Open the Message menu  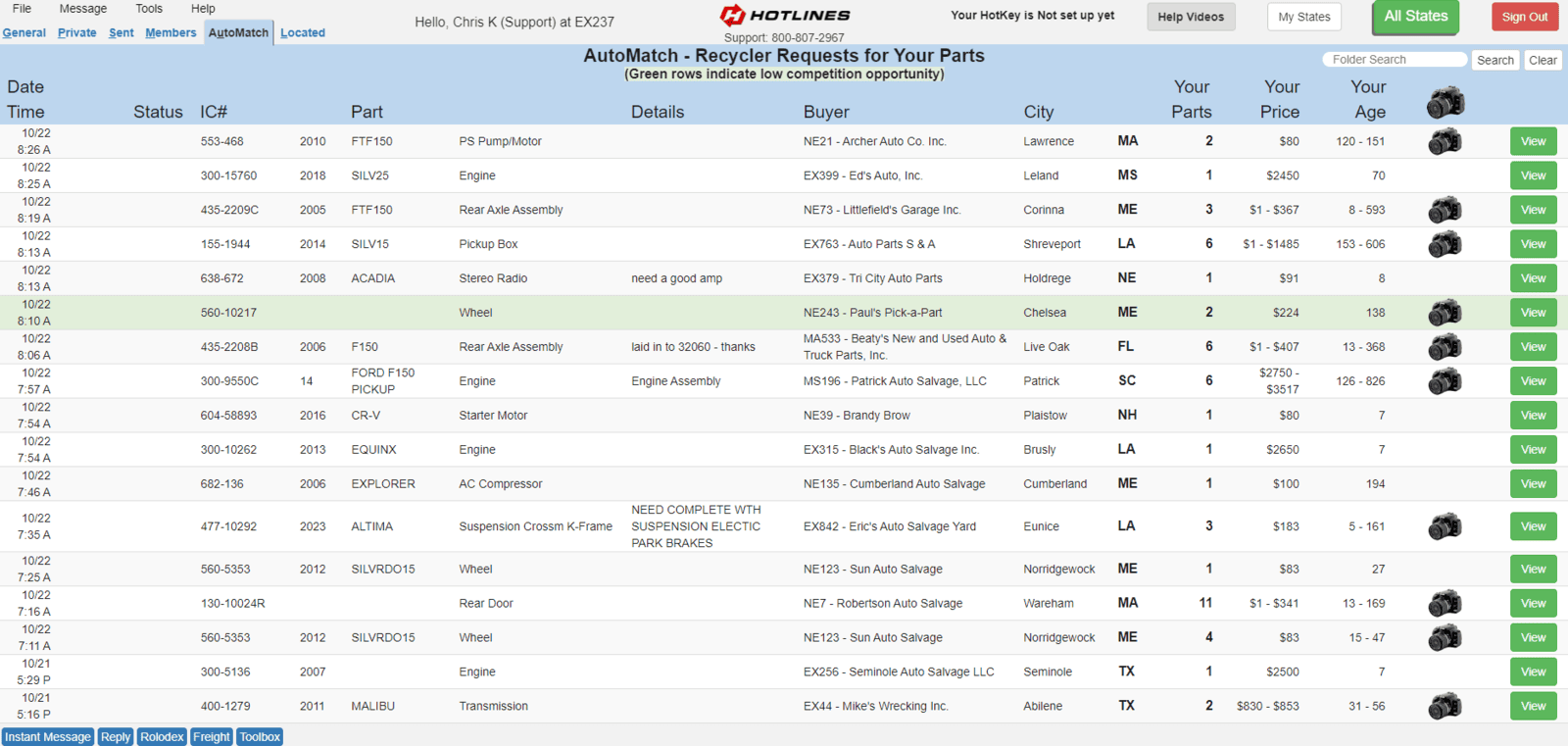83,9
